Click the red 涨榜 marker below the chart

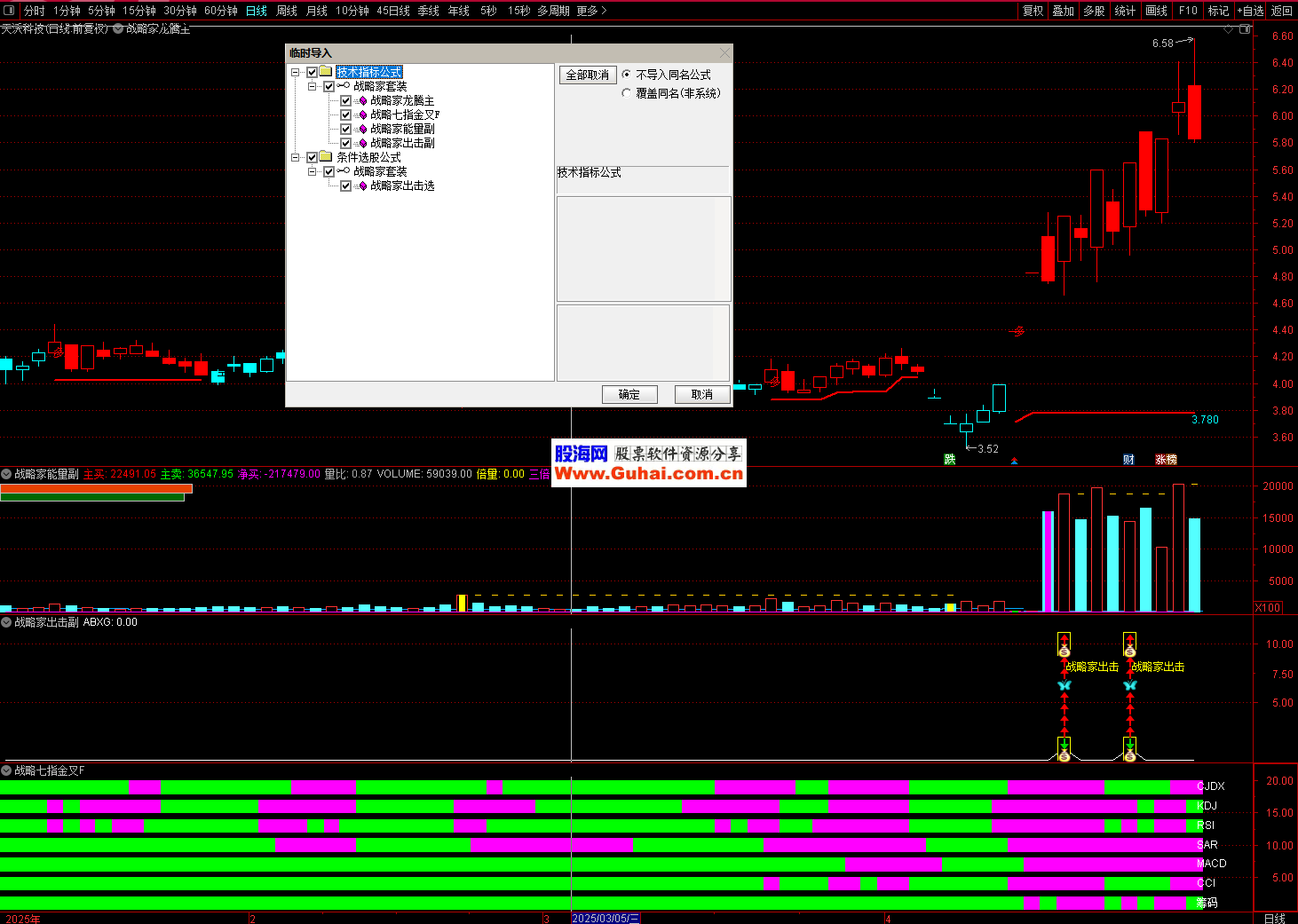coord(1166,459)
